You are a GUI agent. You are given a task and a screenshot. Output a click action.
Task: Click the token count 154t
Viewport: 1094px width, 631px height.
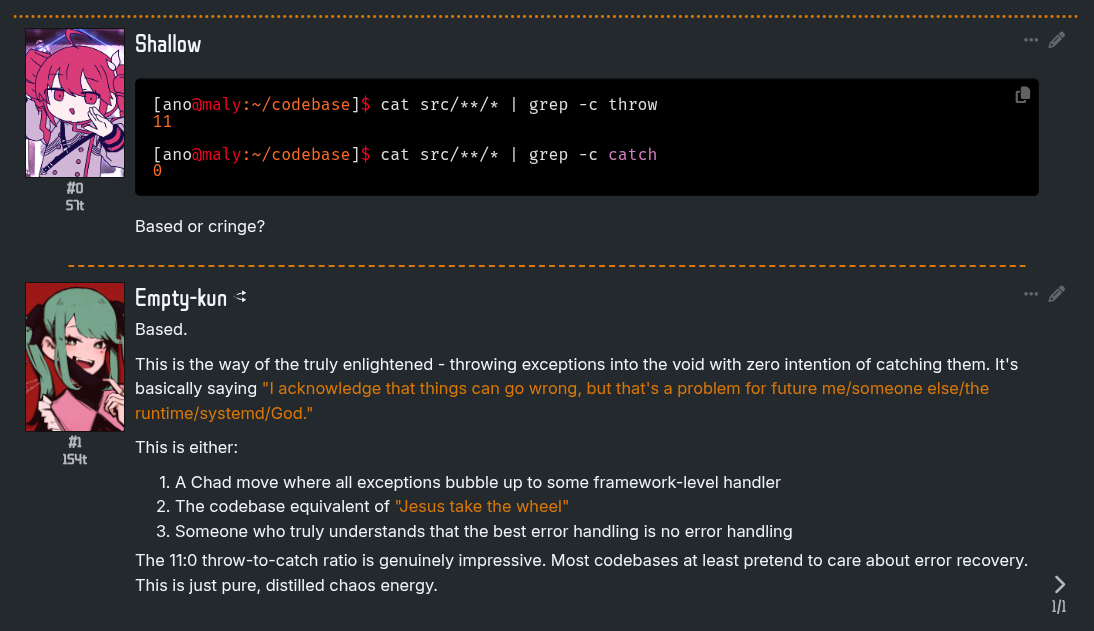[75, 459]
